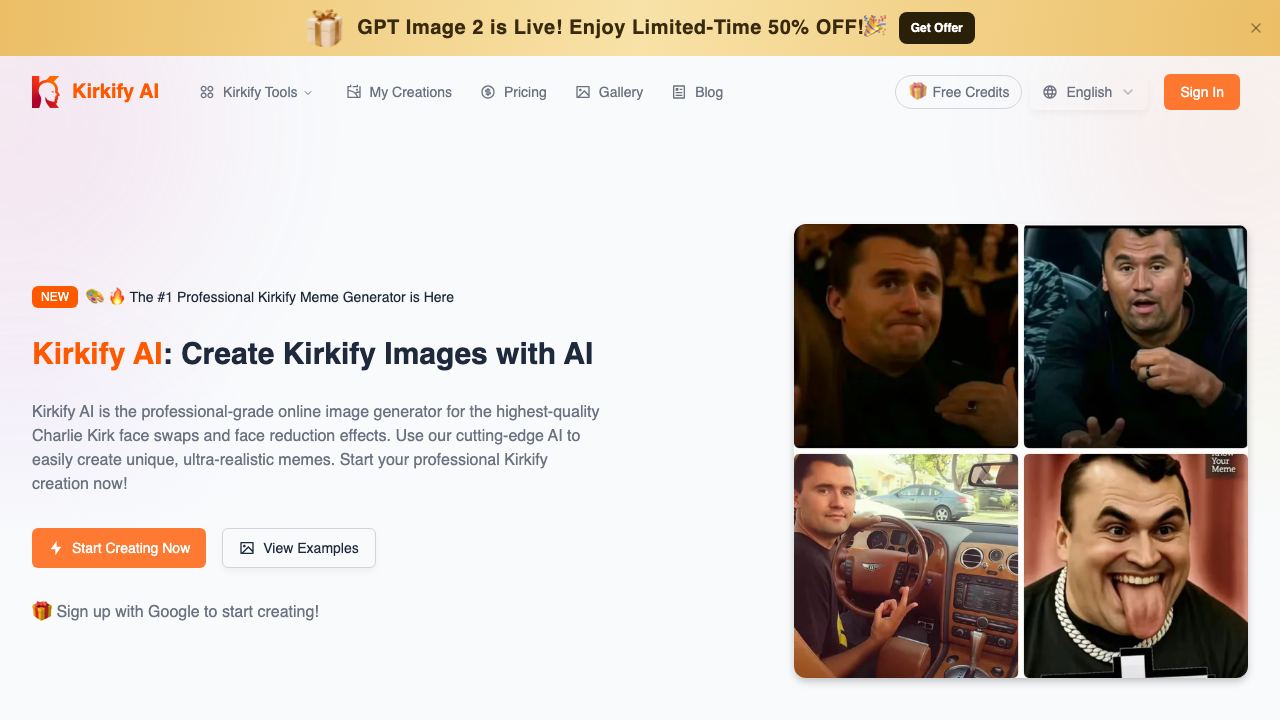Open the English language dropdown
Viewport: 1280px width, 720px height.
point(1088,92)
